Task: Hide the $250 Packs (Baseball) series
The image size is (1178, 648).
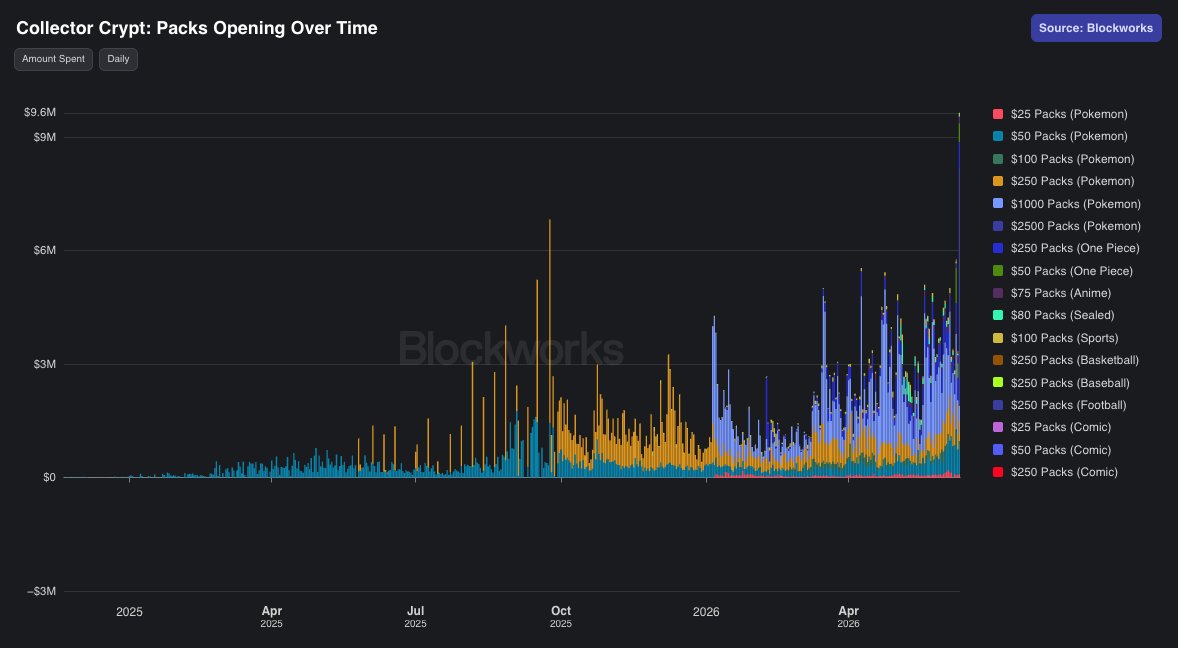Action: (x=1061, y=383)
